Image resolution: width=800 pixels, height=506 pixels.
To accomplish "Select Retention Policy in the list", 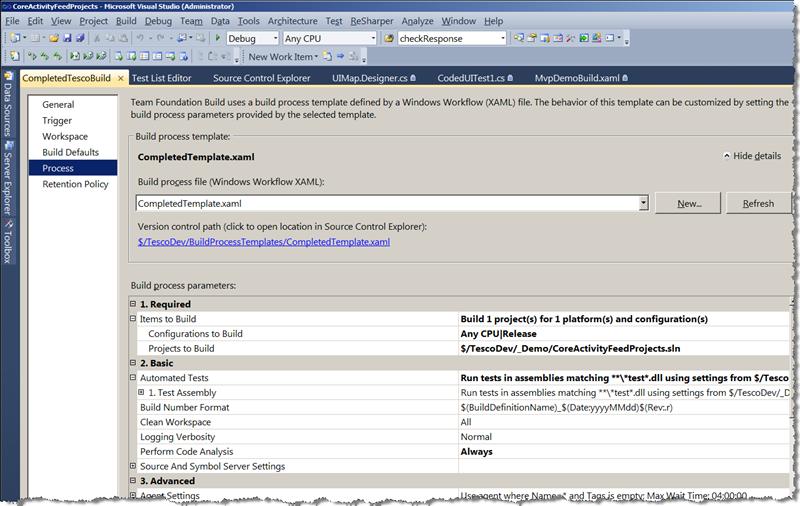I will pyautogui.click(x=75, y=184).
